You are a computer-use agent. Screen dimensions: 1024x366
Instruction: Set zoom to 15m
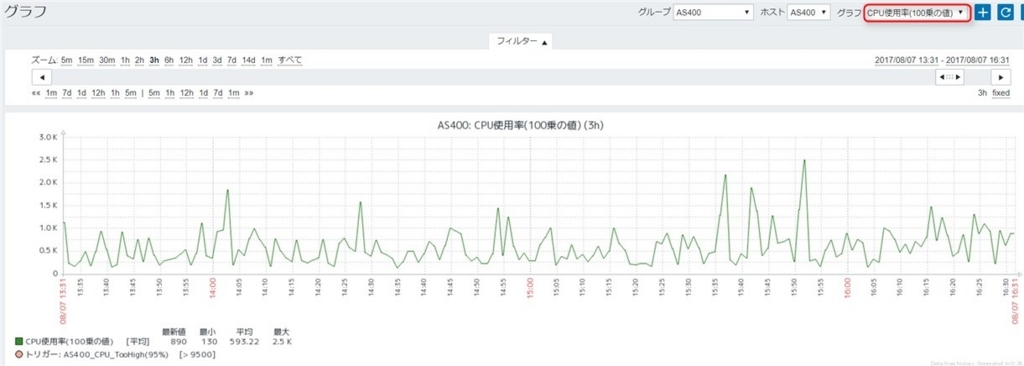[x=86, y=60]
